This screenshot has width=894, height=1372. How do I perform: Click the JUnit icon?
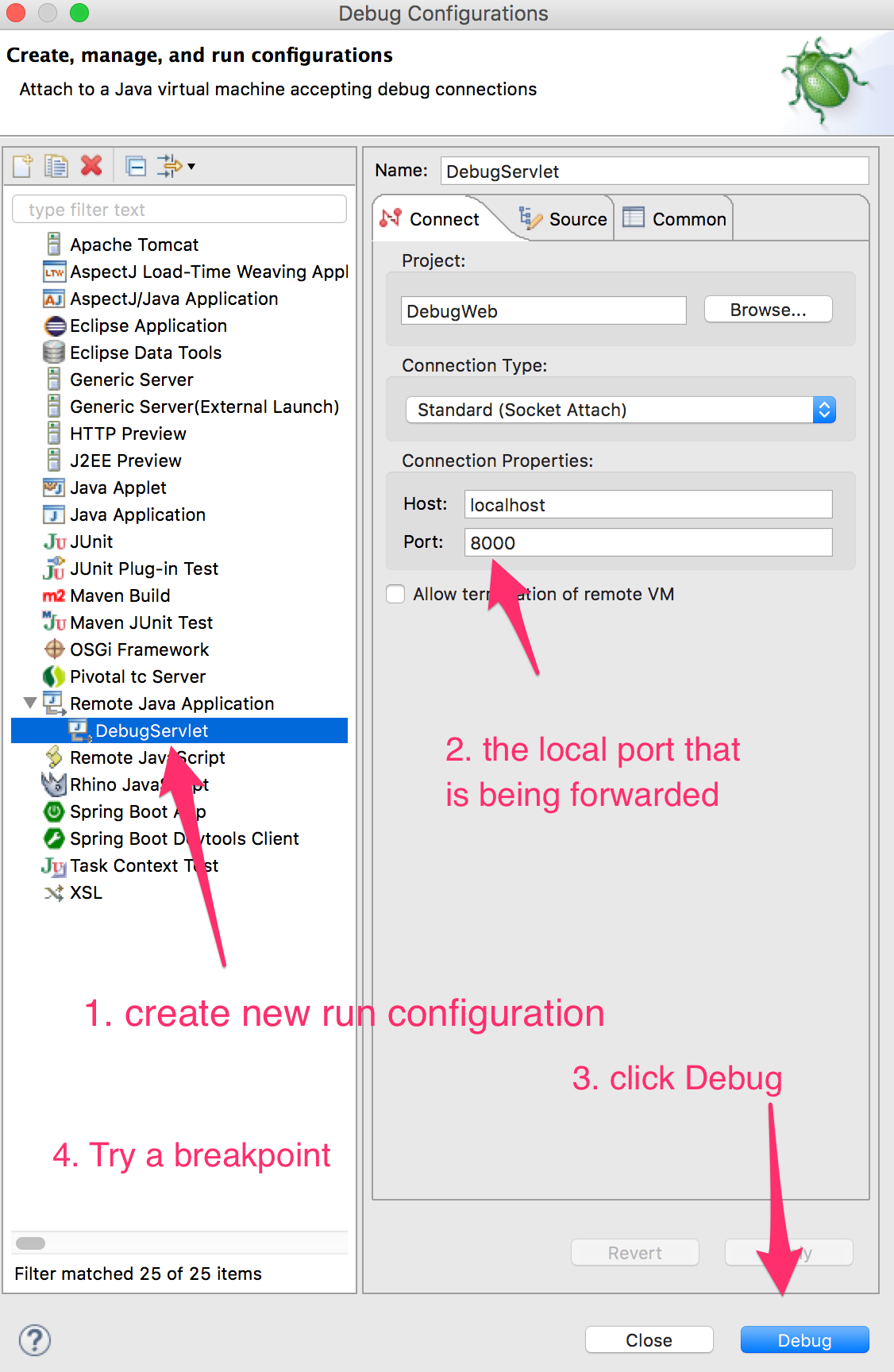(x=55, y=541)
